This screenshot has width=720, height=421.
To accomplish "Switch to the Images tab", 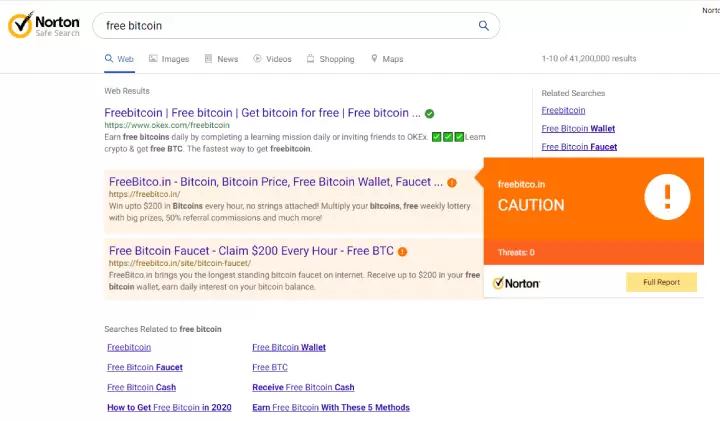I will point(169,59).
